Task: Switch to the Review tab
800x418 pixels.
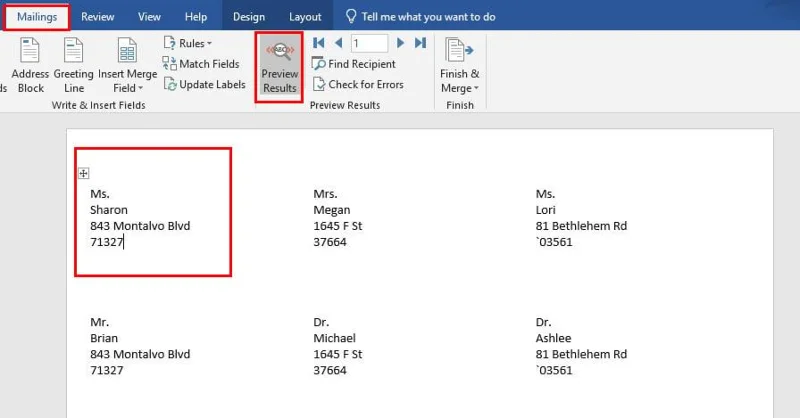Action: (97, 17)
